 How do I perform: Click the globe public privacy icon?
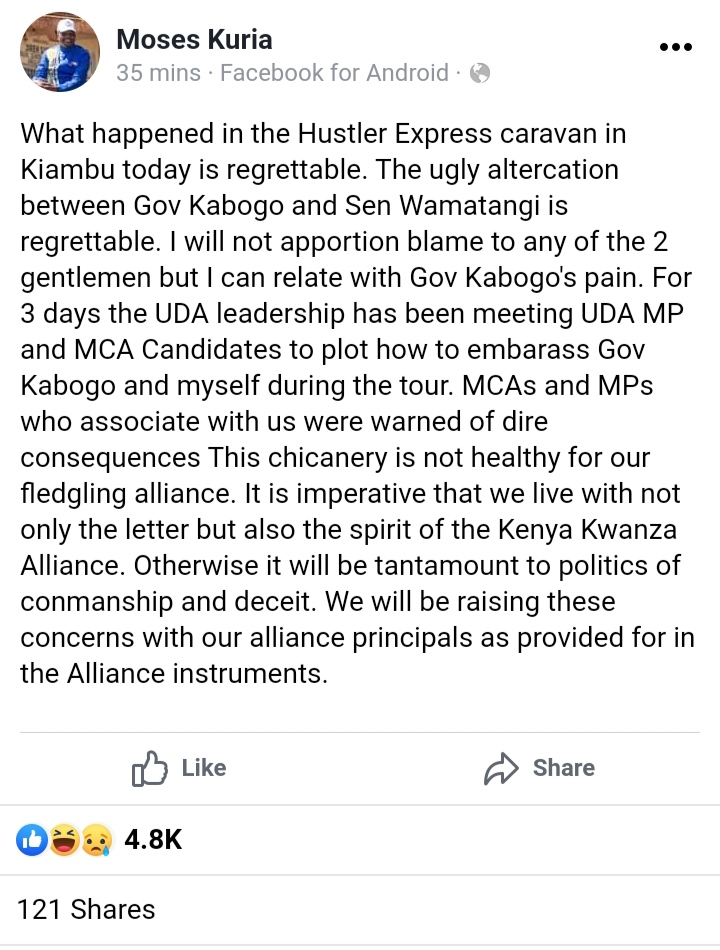pos(480,73)
